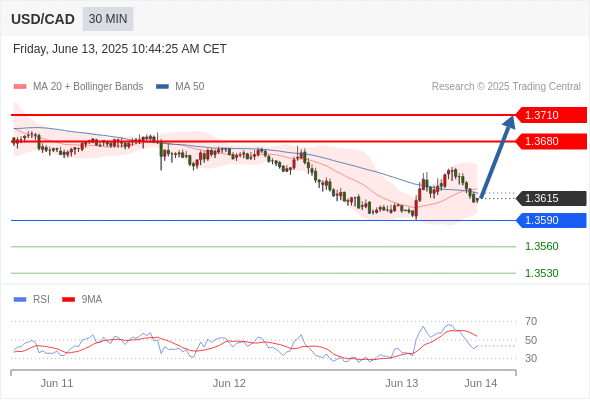The width and height of the screenshot is (590, 400).
Task: Click the blue 1.3590 pivot price tag
Action: [551, 221]
